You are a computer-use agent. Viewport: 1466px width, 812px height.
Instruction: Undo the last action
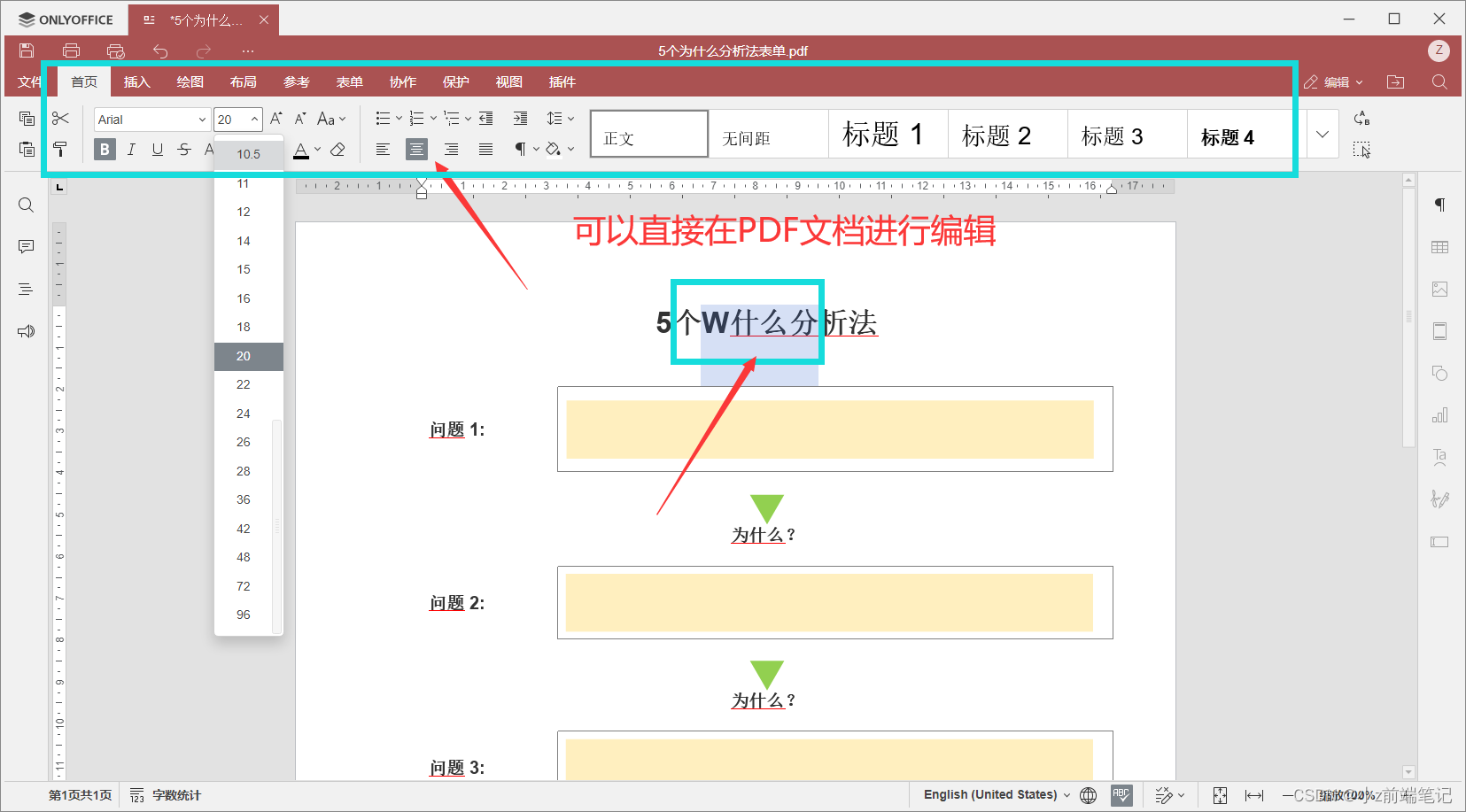tap(160, 50)
